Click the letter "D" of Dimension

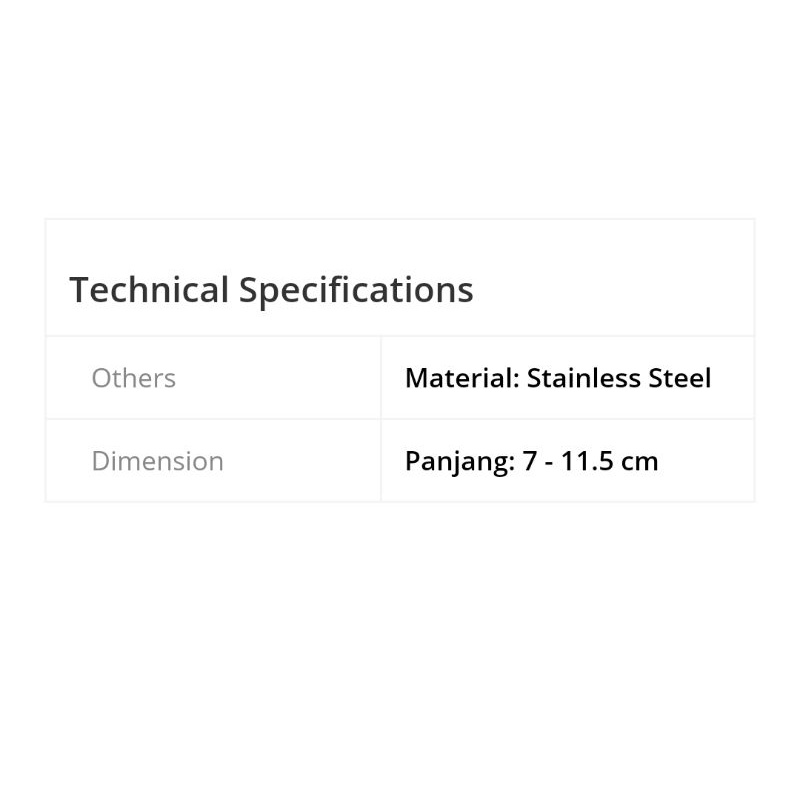pyautogui.click(x=100, y=461)
